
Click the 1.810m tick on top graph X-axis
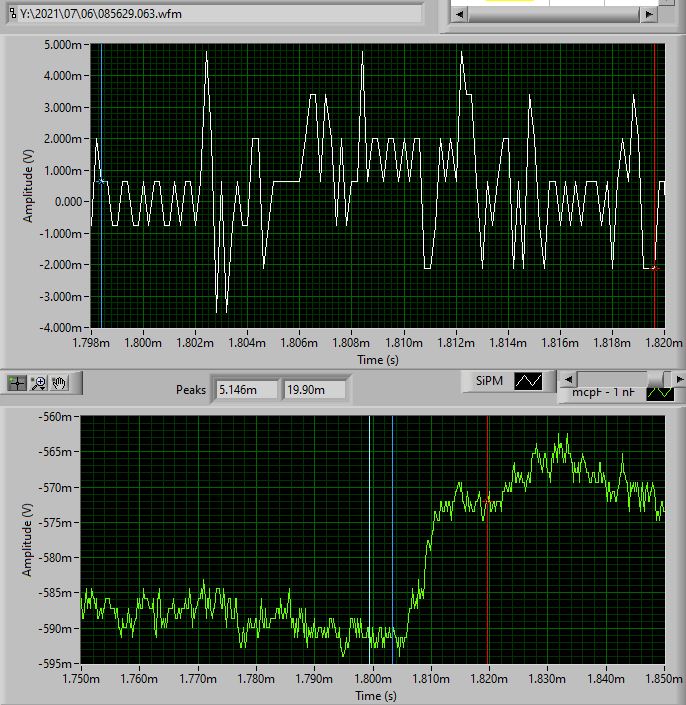pos(404,343)
